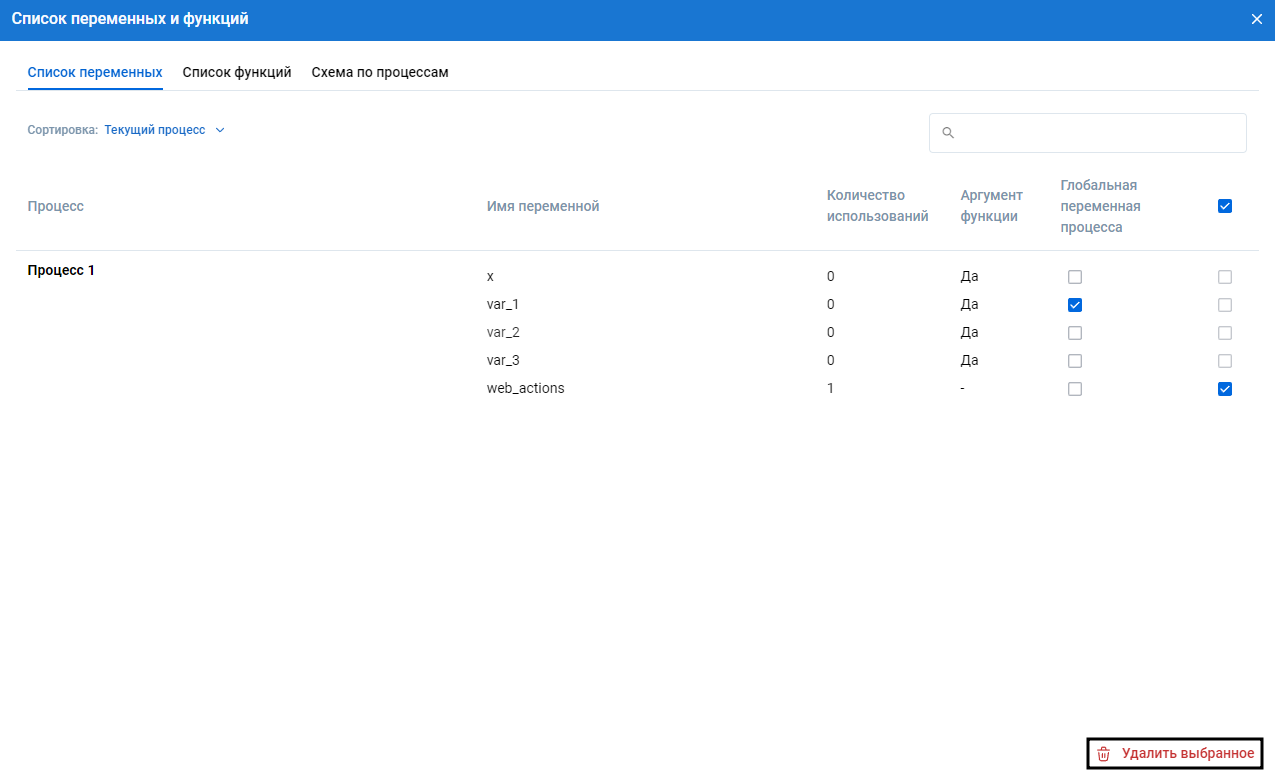Viewport: 1275px width, 776px height.
Task: Click the web_actions variable name
Action: (525, 388)
